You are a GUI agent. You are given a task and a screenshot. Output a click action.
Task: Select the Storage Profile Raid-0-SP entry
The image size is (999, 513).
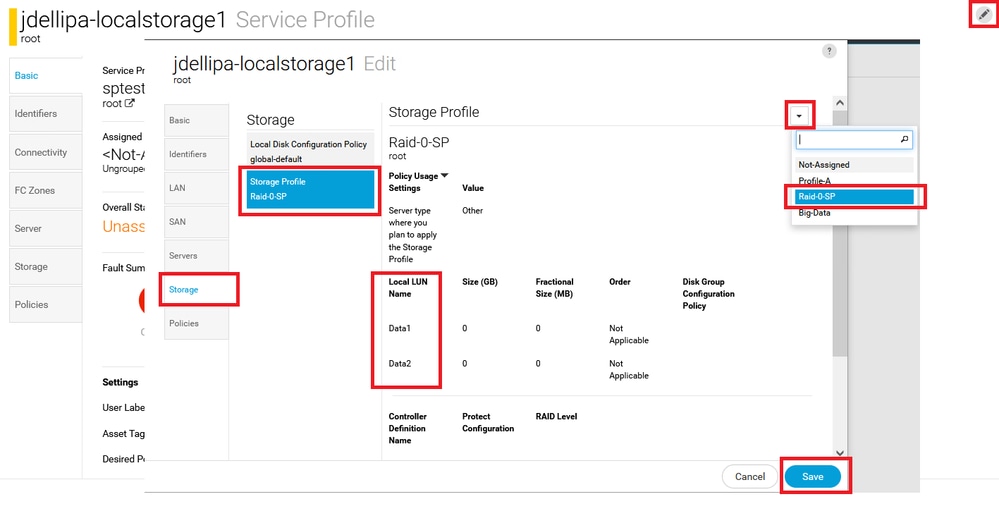(310, 189)
